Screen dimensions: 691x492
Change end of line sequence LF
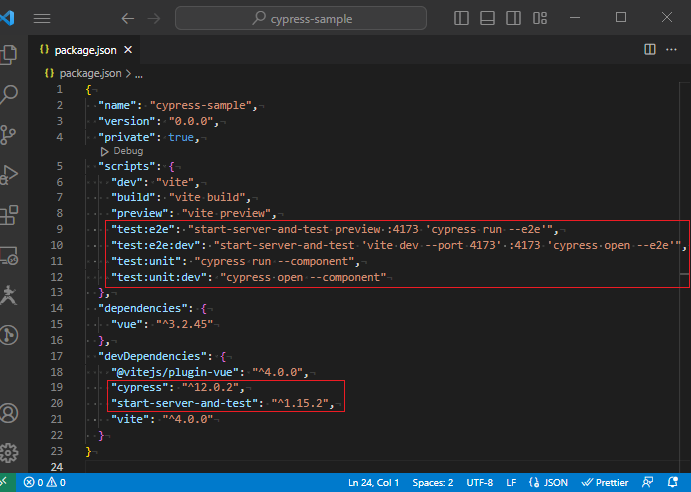click(511, 483)
